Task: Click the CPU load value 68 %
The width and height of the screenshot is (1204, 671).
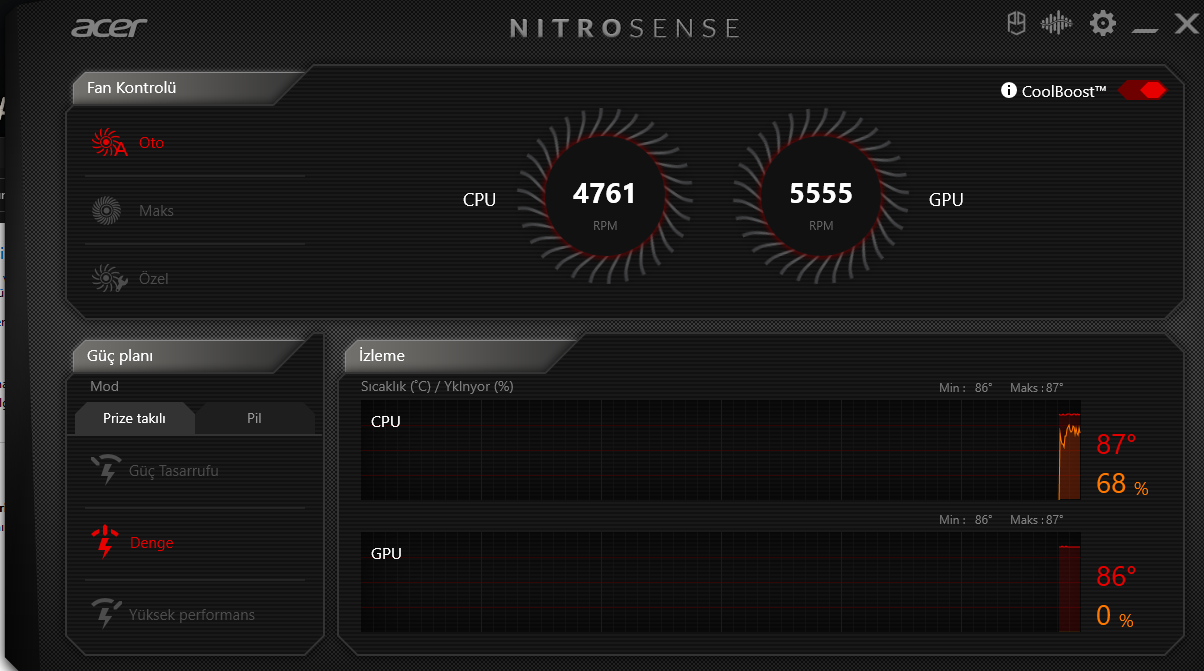Action: pos(1122,484)
